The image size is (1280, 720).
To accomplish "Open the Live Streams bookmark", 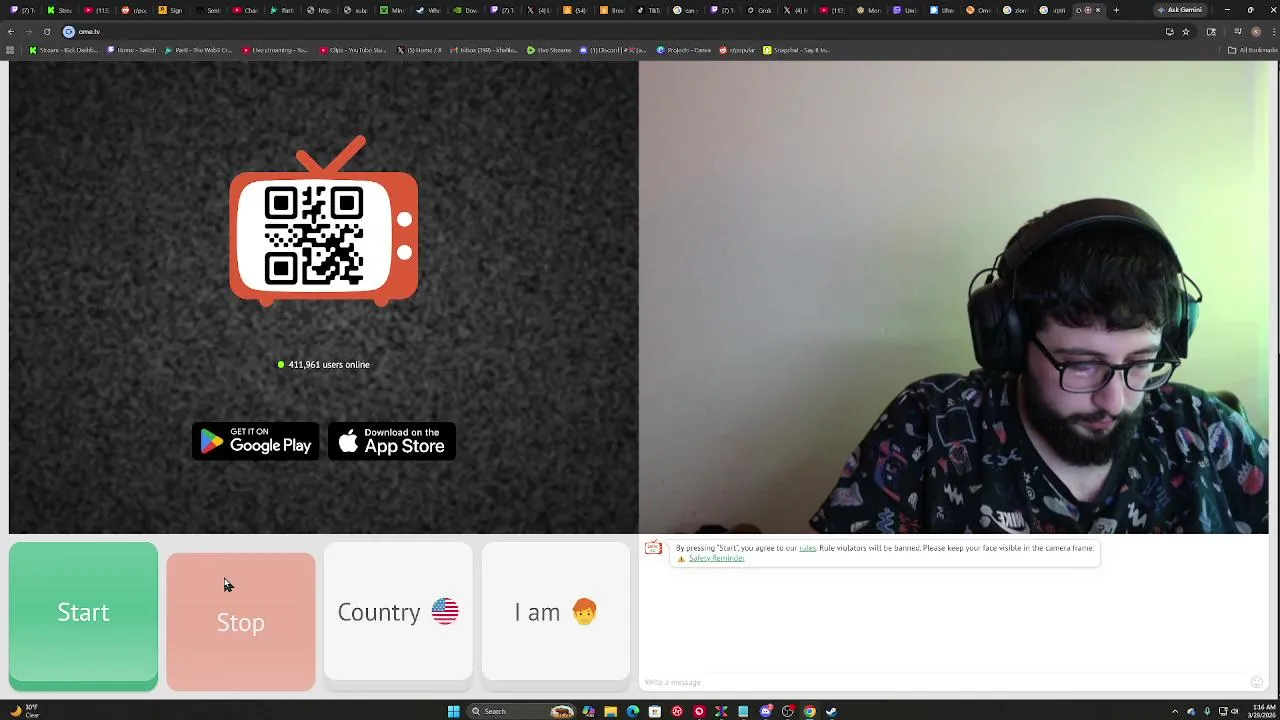I will (549, 50).
